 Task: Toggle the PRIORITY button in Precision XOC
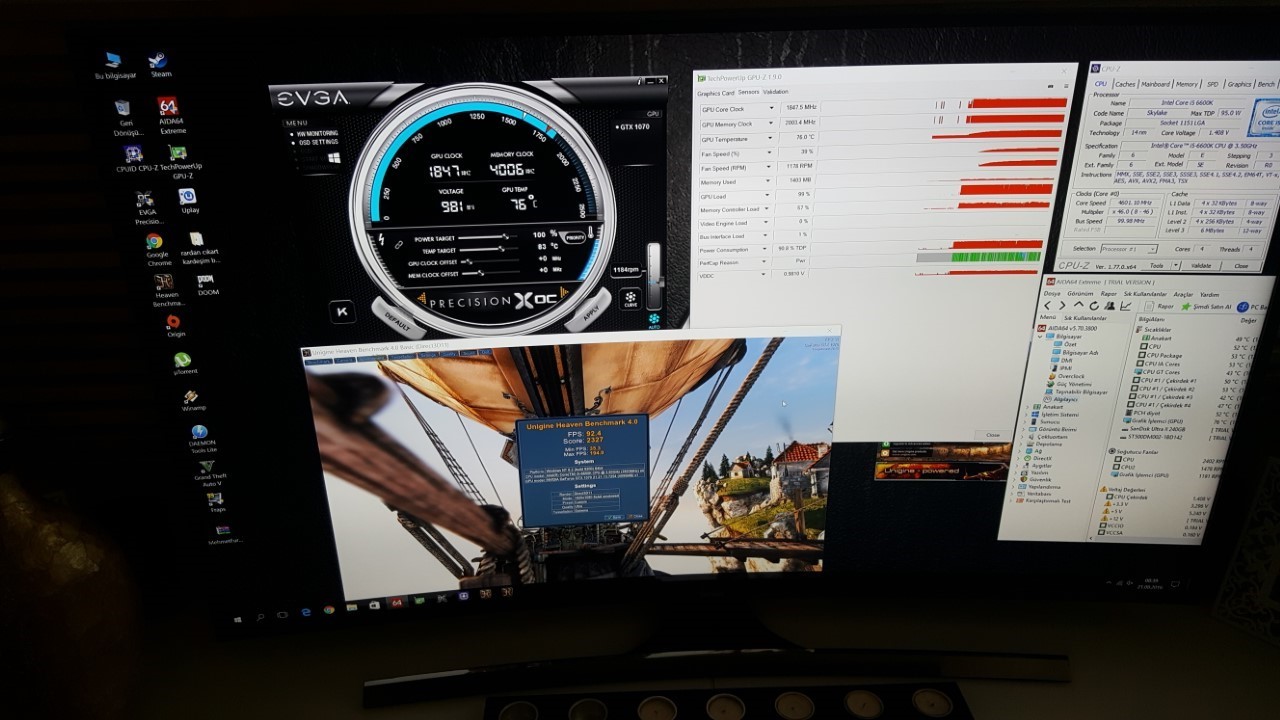pyautogui.click(x=574, y=238)
